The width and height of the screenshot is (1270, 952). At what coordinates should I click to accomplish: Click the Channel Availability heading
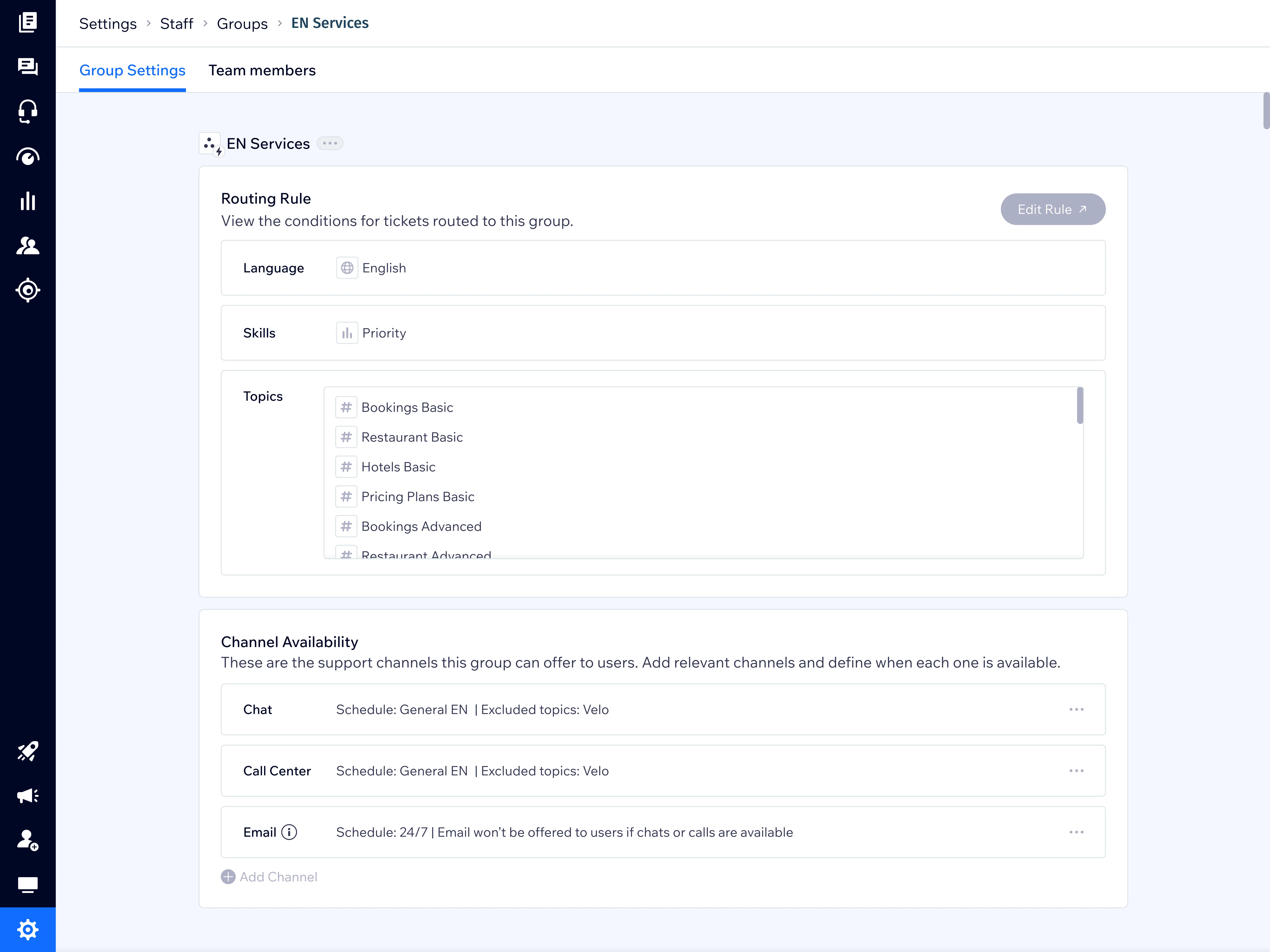point(289,642)
